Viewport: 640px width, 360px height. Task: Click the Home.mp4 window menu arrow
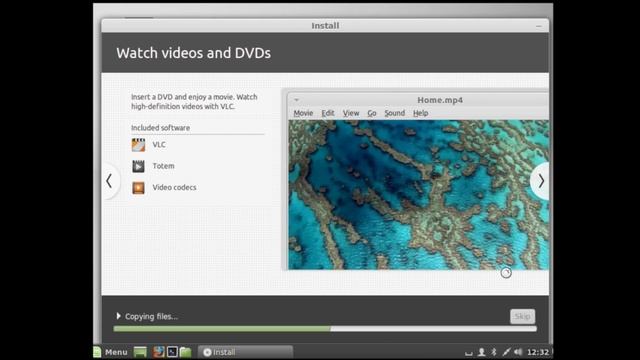(x=297, y=100)
